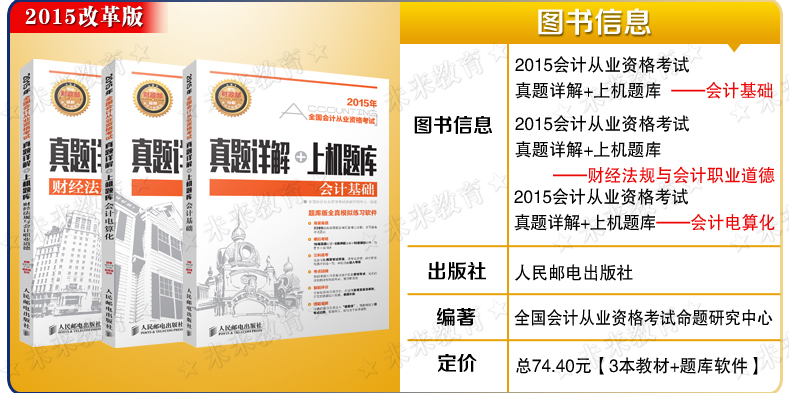Click 人民邮电出版社 publisher name in table
This screenshot has height=393, width=790.
(x=573, y=273)
